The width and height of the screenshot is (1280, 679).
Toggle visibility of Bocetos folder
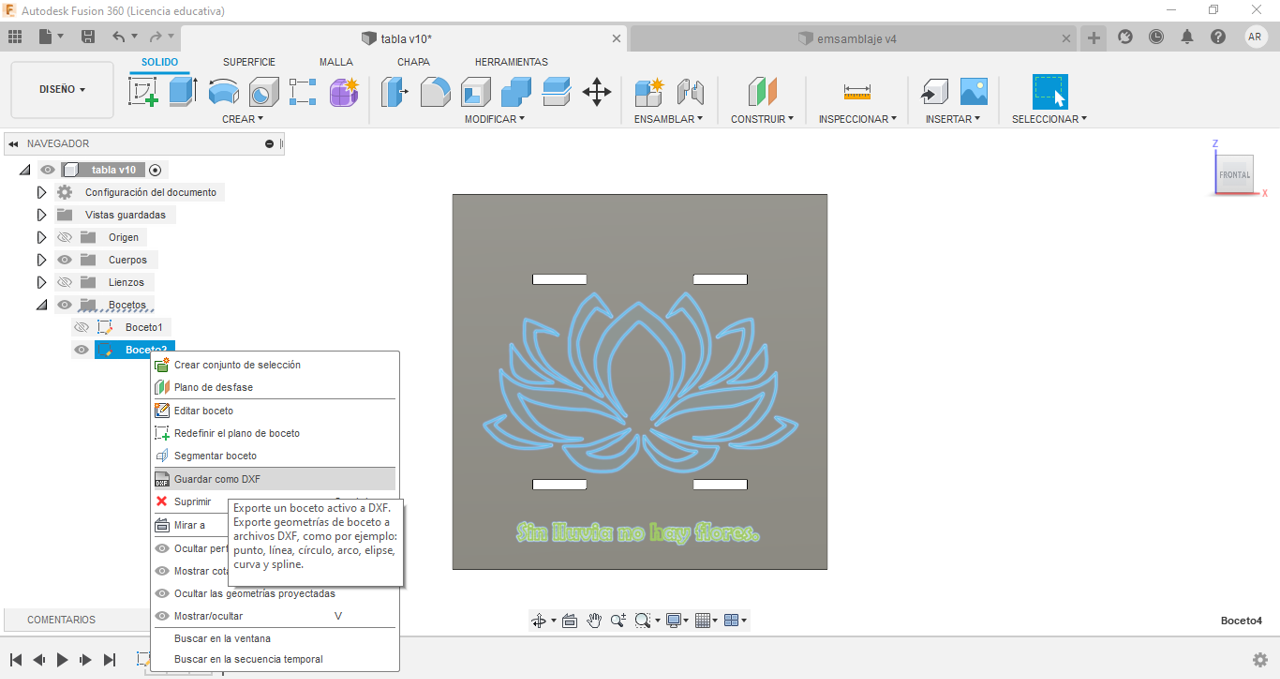pyautogui.click(x=65, y=305)
